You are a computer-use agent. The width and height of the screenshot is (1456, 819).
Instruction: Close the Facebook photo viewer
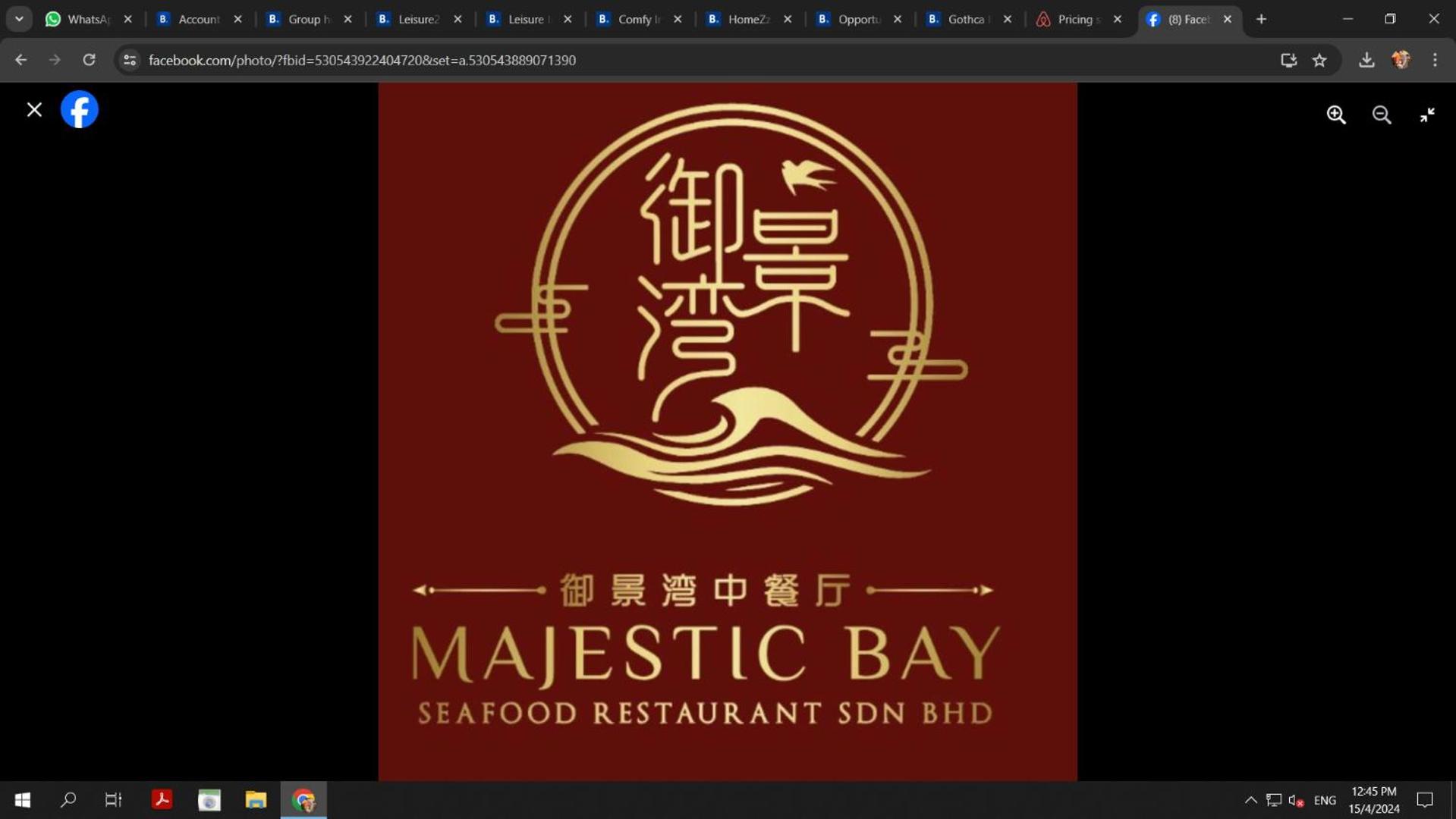34,110
